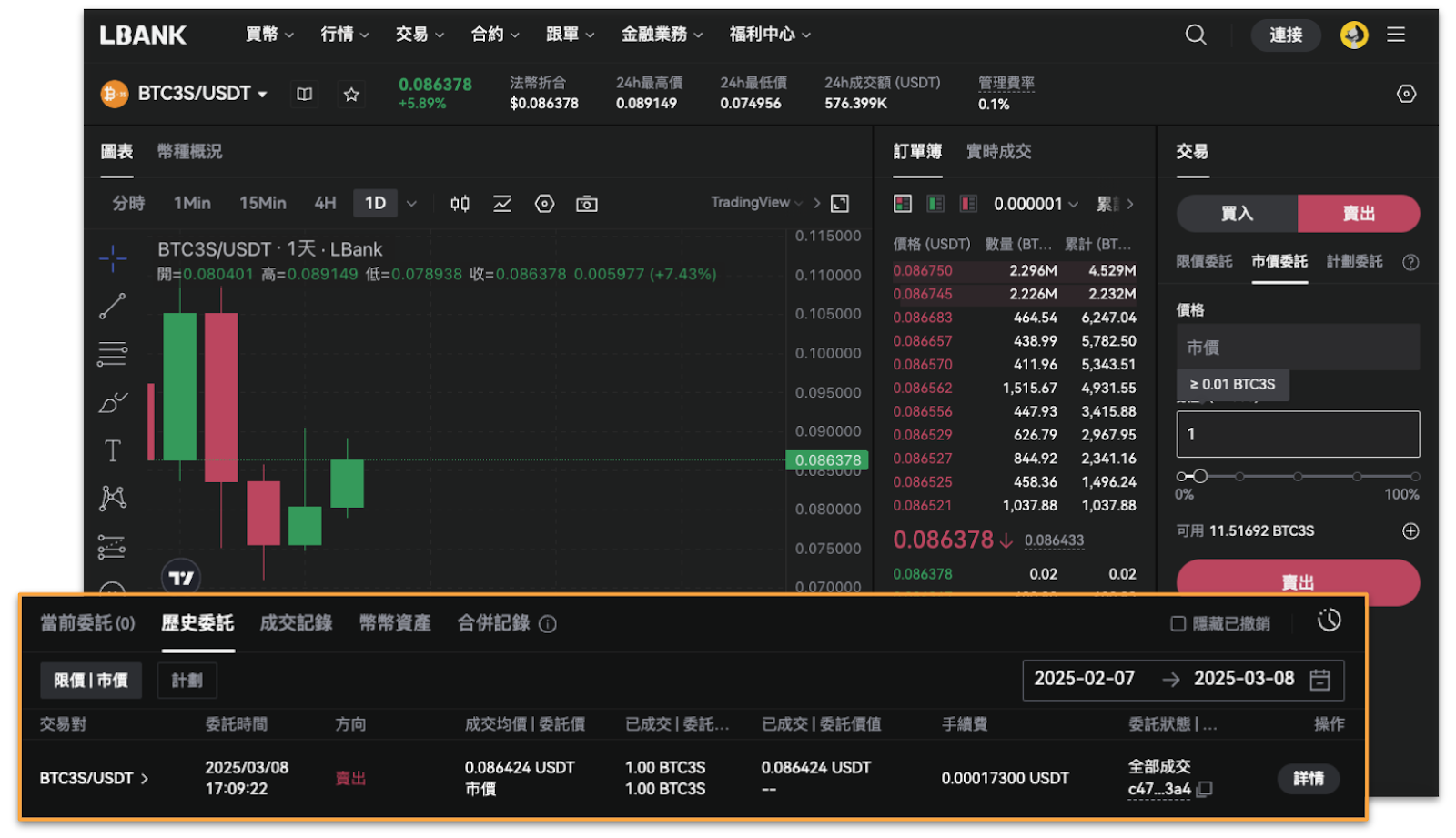1456x838 pixels.
Task: Favorite BTC3S/USDT with the star icon
Action: coord(351,94)
